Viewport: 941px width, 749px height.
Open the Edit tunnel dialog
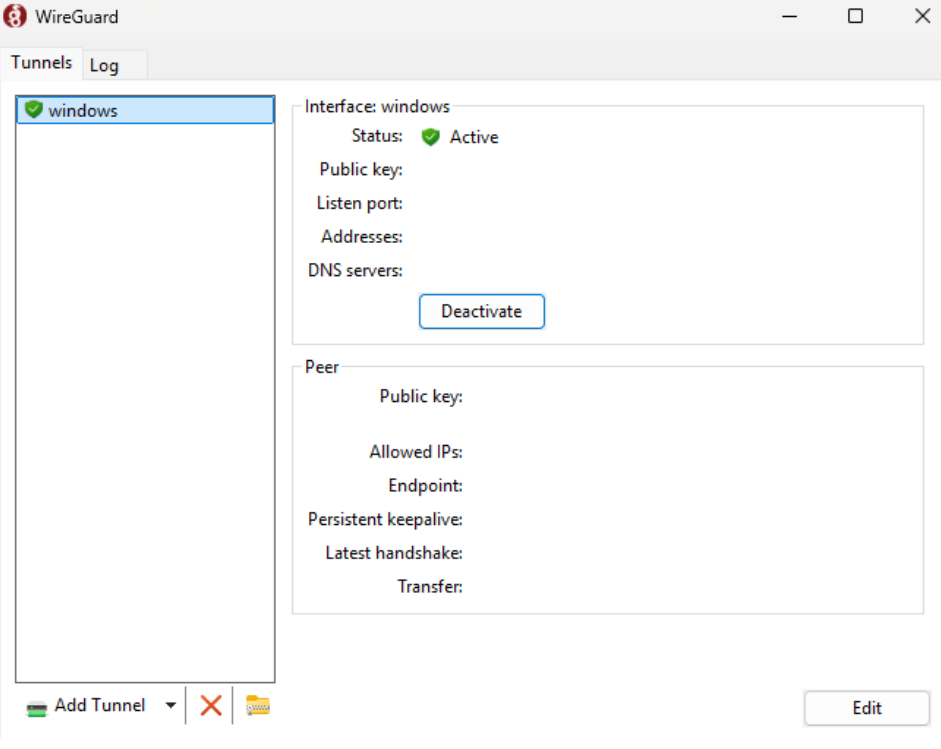[x=867, y=708]
